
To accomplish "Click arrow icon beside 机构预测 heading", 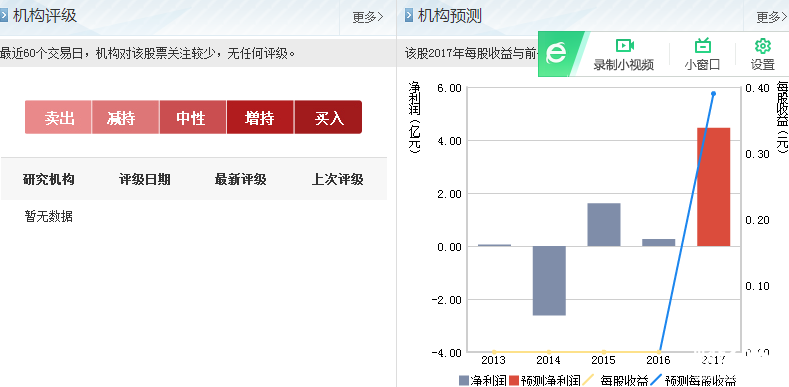I will (x=409, y=16).
